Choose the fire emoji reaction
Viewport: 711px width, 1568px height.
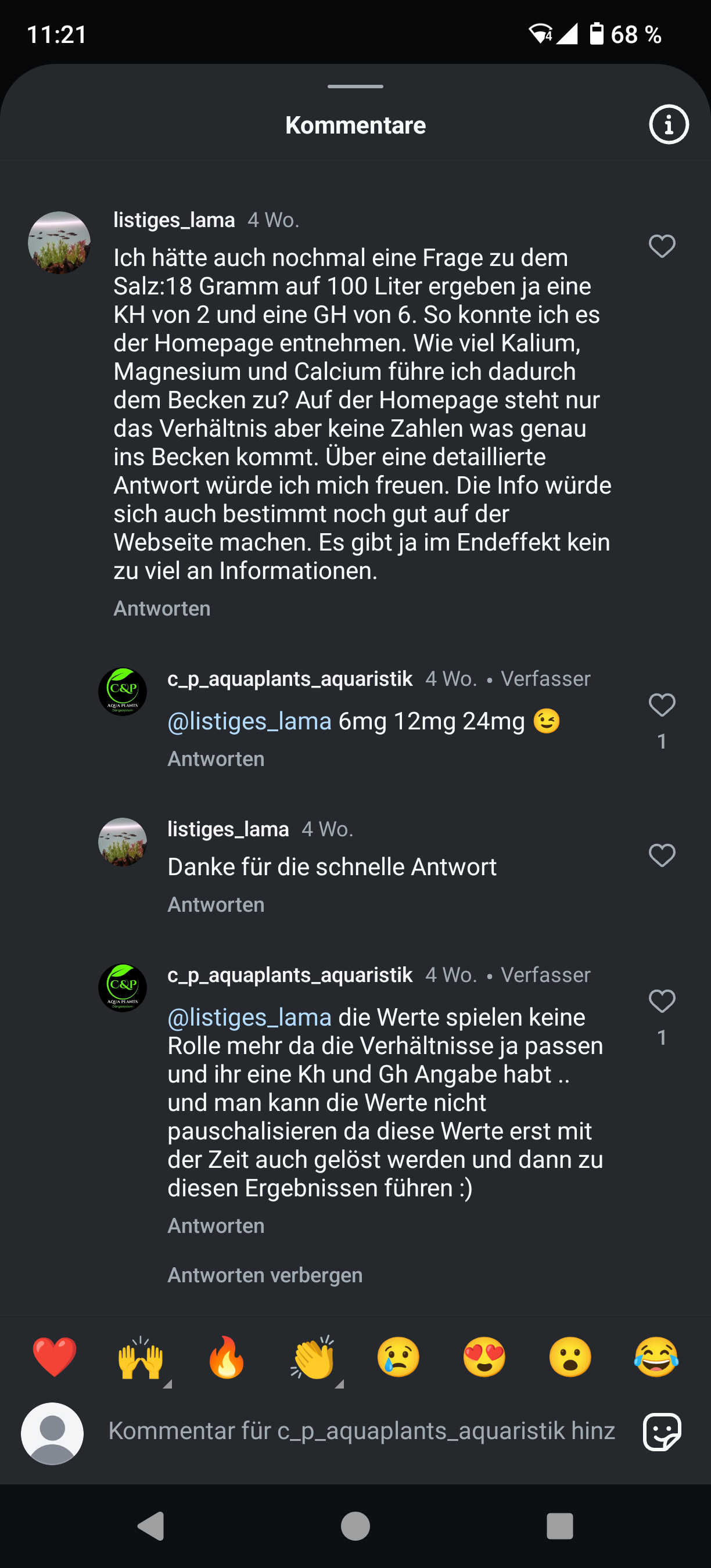coord(227,1357)
